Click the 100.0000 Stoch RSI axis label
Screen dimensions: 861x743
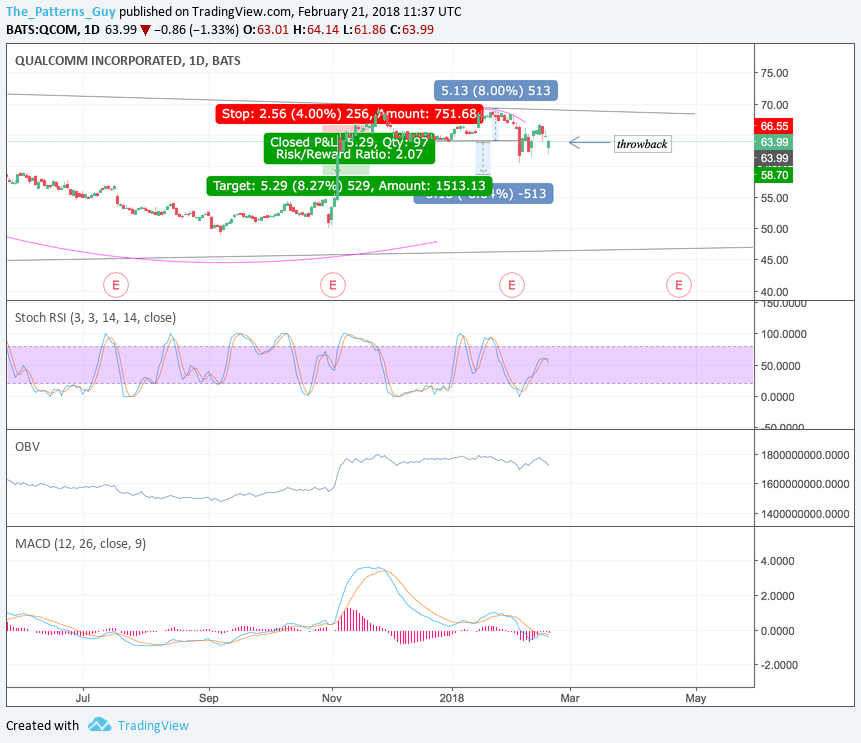pos(784,334)
